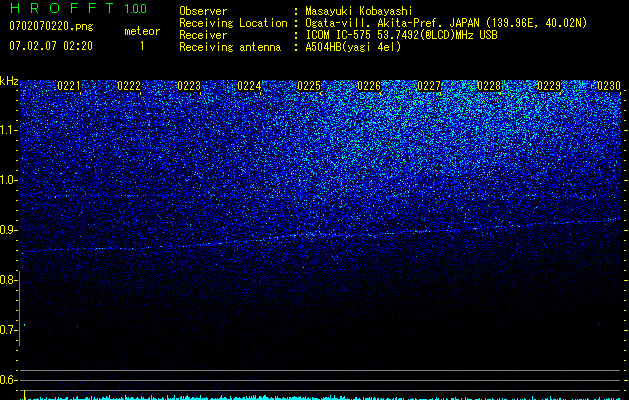Click the 1.0 kHz axis label

coord(9,180)
